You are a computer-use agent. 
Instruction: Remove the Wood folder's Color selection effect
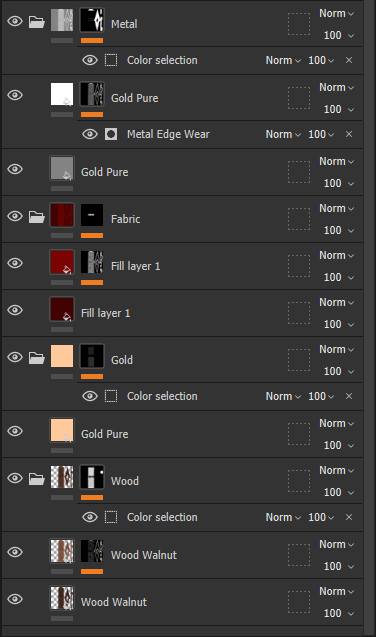(349, 517)
